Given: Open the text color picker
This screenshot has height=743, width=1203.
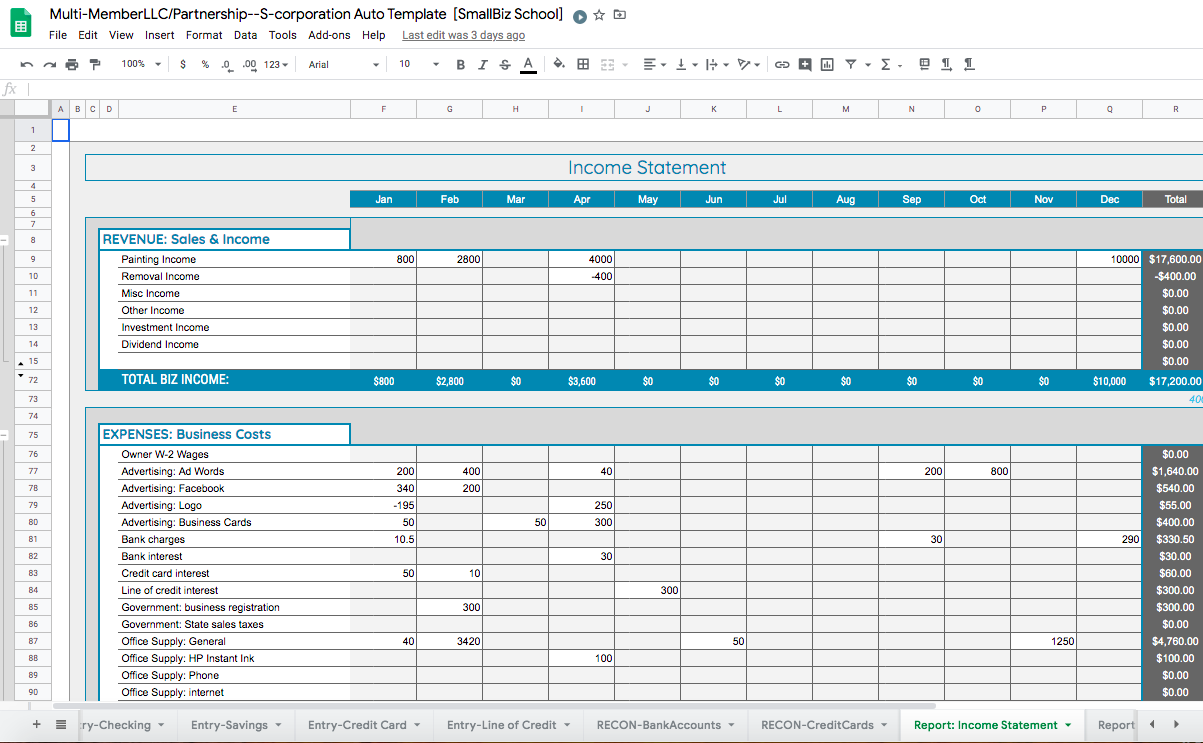Looking at the screenshot, I should coord(528,64).
